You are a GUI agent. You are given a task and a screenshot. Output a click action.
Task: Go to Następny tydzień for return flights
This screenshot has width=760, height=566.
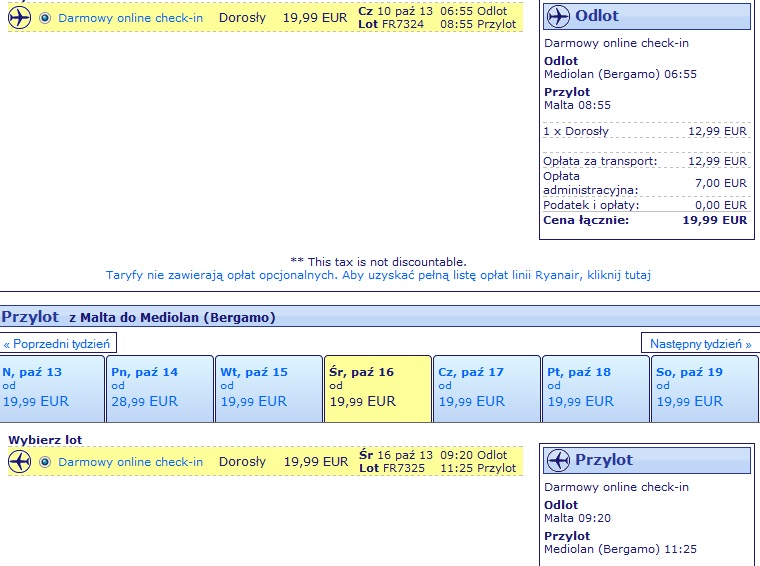[x=700, y=344]
